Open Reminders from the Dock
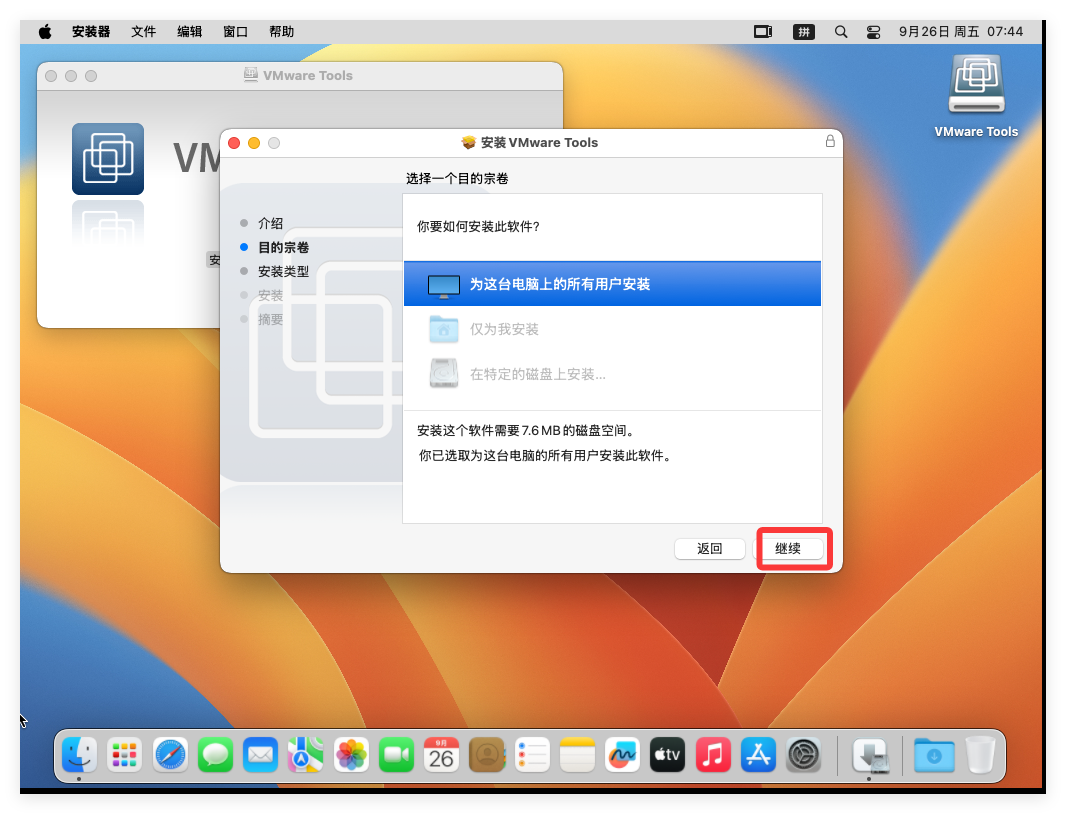This screenshot has height=814, width=1066. 532,755
